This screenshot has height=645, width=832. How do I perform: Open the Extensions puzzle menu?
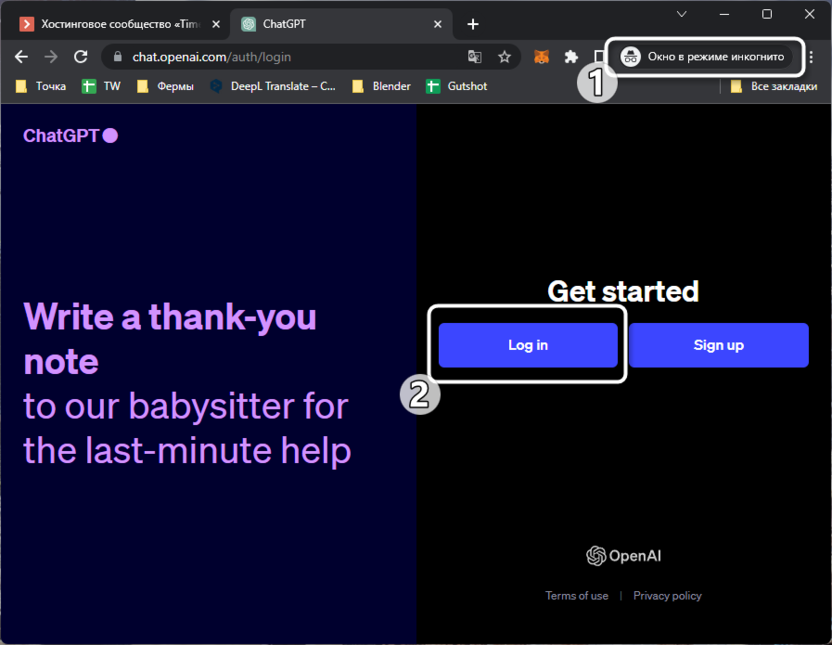point(571,57)
